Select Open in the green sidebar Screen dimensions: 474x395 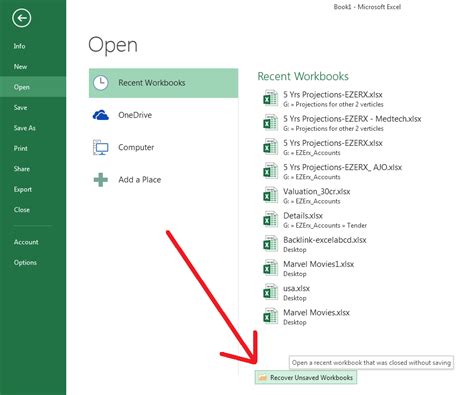pyautogui.click(x=22, y=87)
